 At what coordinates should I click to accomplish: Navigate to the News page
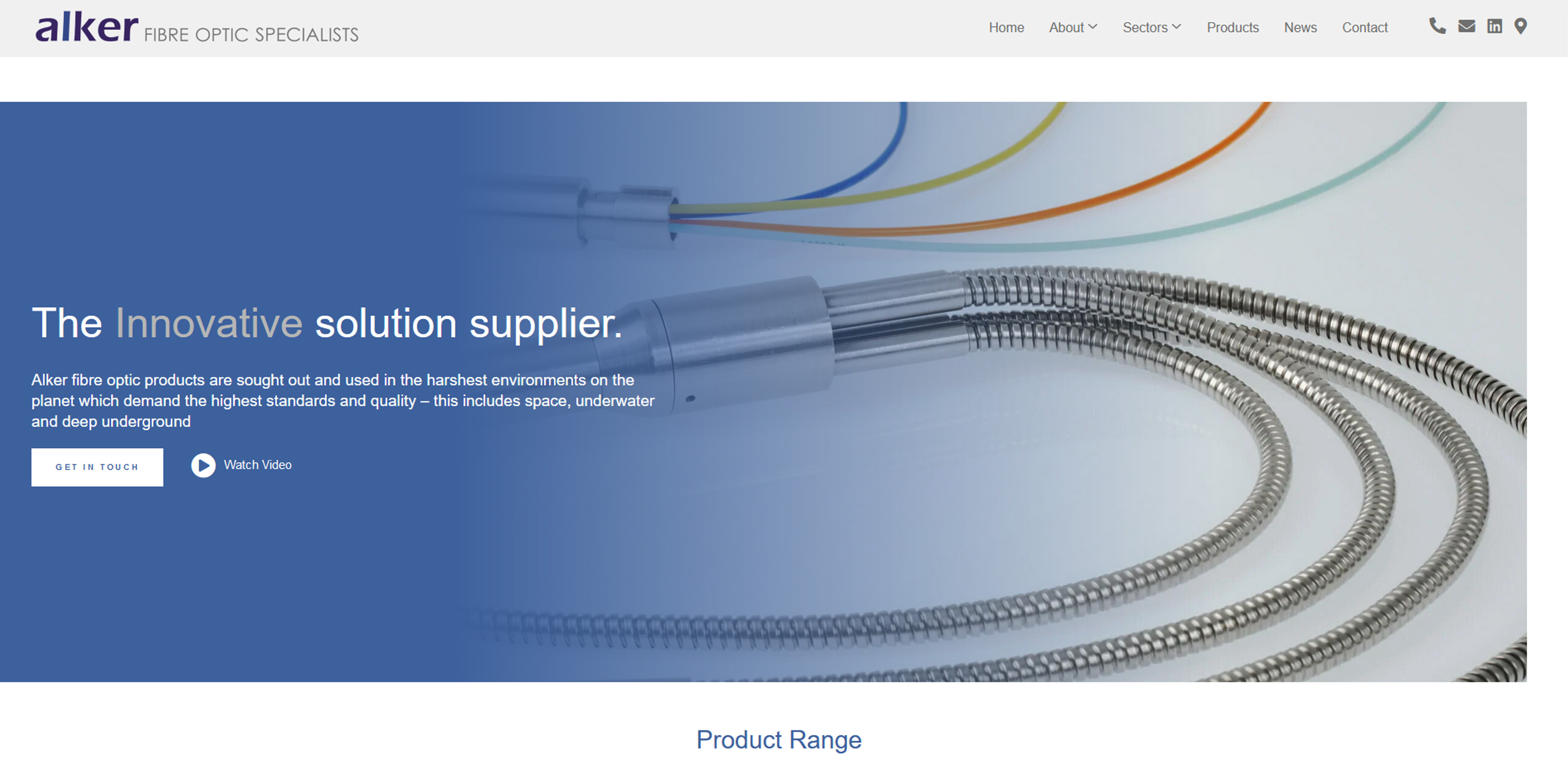point(1300,27)
